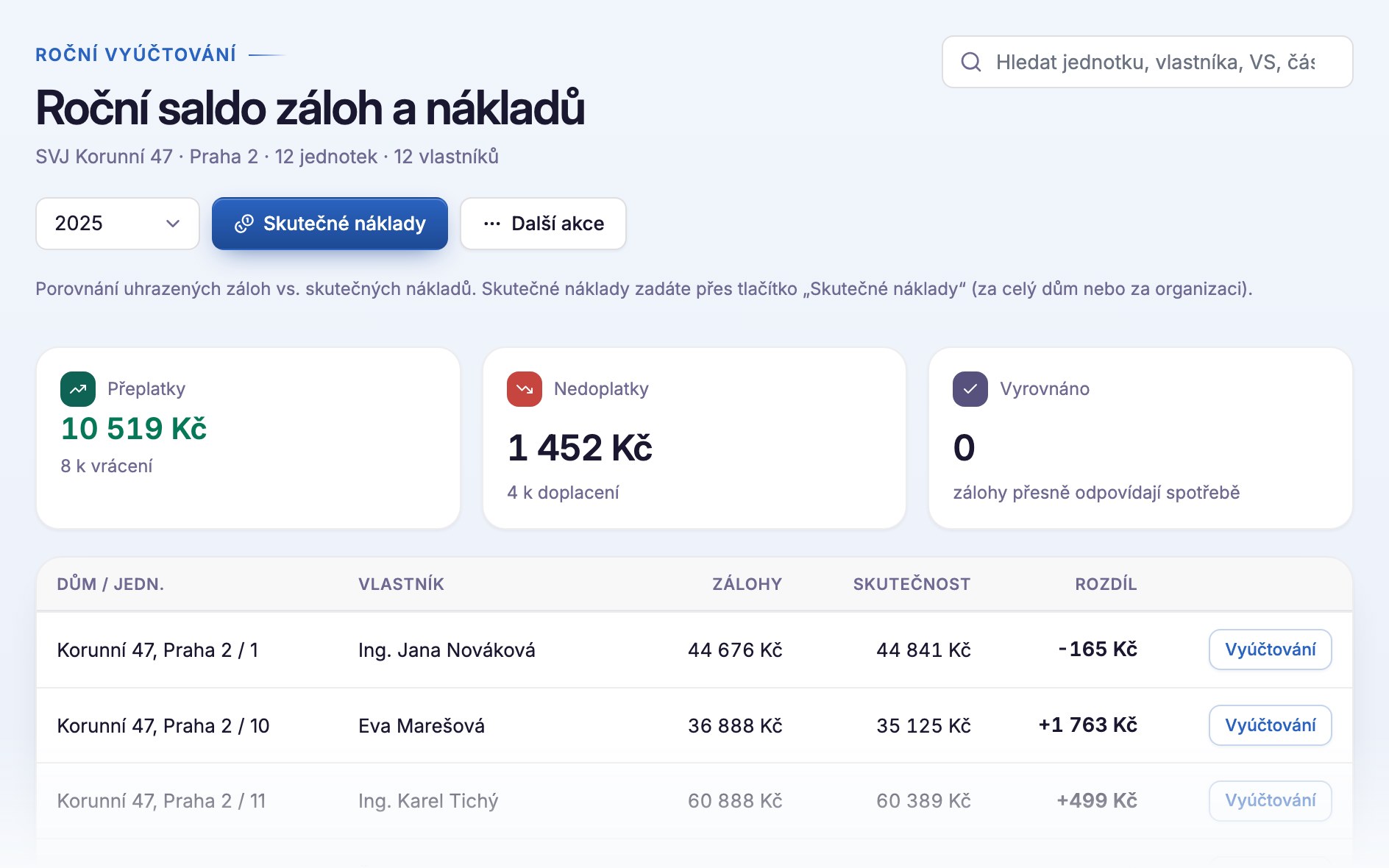
Task: Open the Další akce menu
Action: pos(543,224)
